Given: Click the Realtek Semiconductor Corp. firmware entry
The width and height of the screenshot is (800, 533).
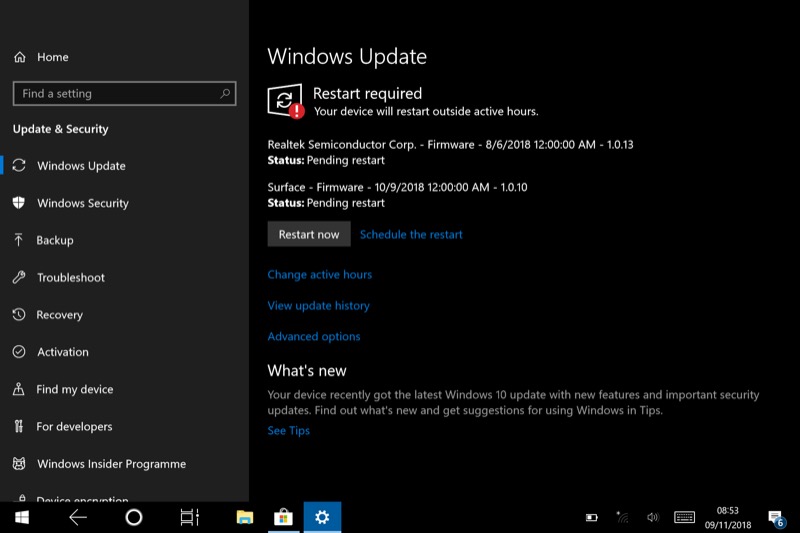Looking at the screenshot, I should pyautogui.click(x=450, y=152).
